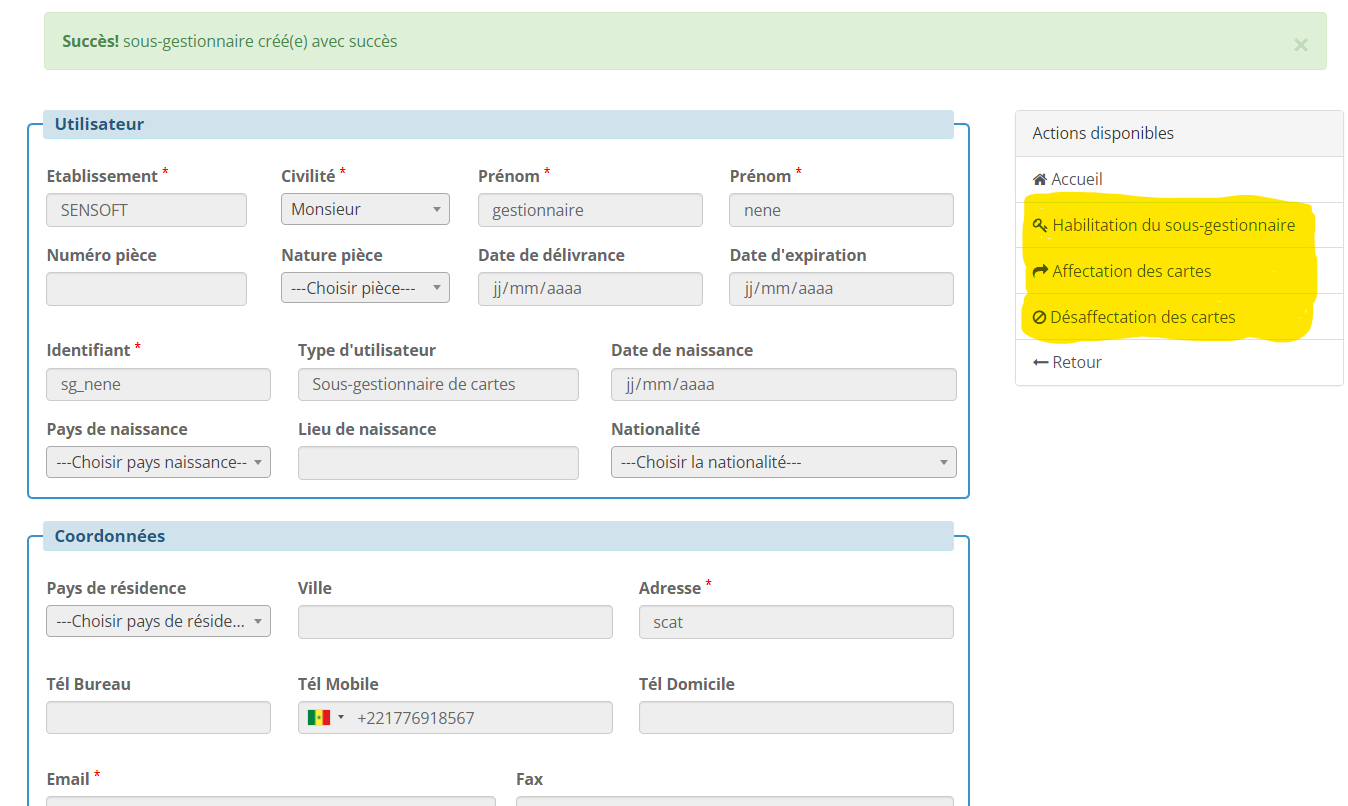Click the ban icon for Désaffectation des cartes
Image resolution: width=1348 pixels, height=806 pixels.
[1039, 317]
